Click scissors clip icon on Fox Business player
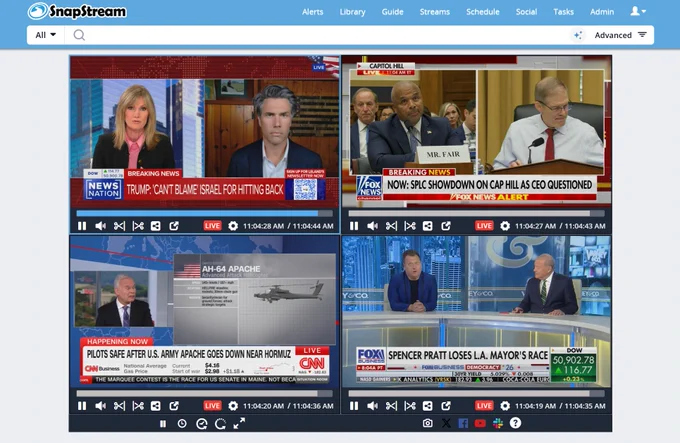Screen dimensions: 680x443 [x=391, y=406]
